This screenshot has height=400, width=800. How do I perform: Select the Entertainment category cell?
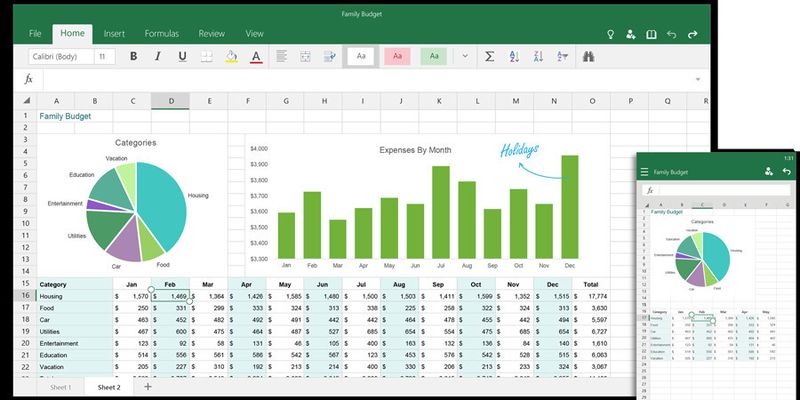pyautogui.click(x=74, y=343)
